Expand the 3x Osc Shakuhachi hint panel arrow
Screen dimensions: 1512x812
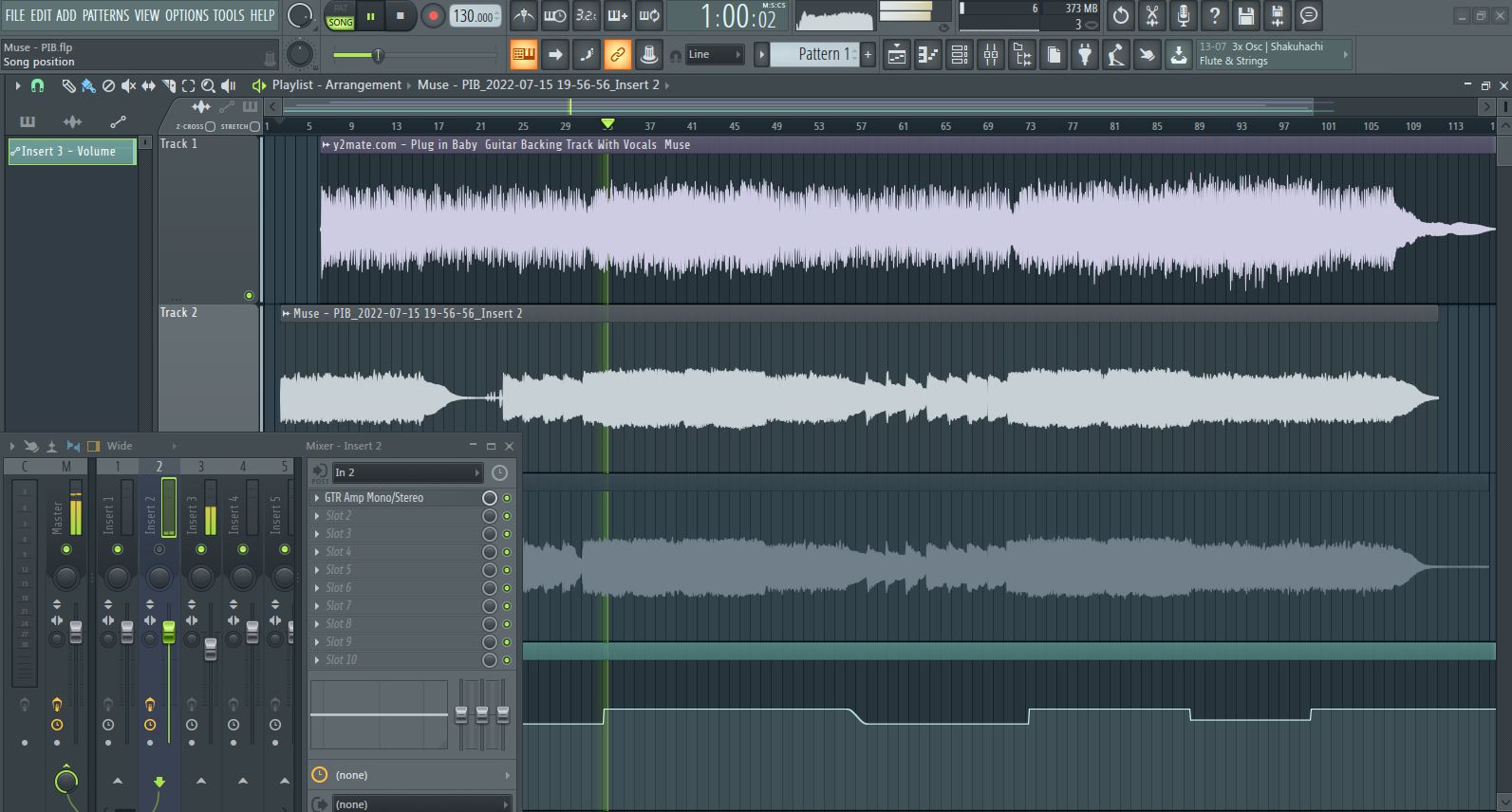tap(1345, 55)
